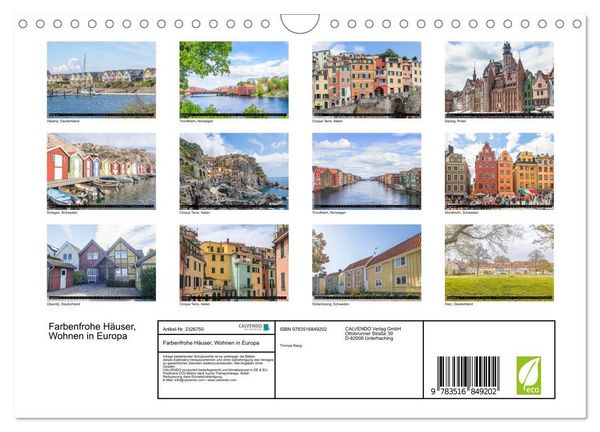Click the barcode number '9 783516 849202'
This screenshot has height=432, width=600.
[463, 391]
